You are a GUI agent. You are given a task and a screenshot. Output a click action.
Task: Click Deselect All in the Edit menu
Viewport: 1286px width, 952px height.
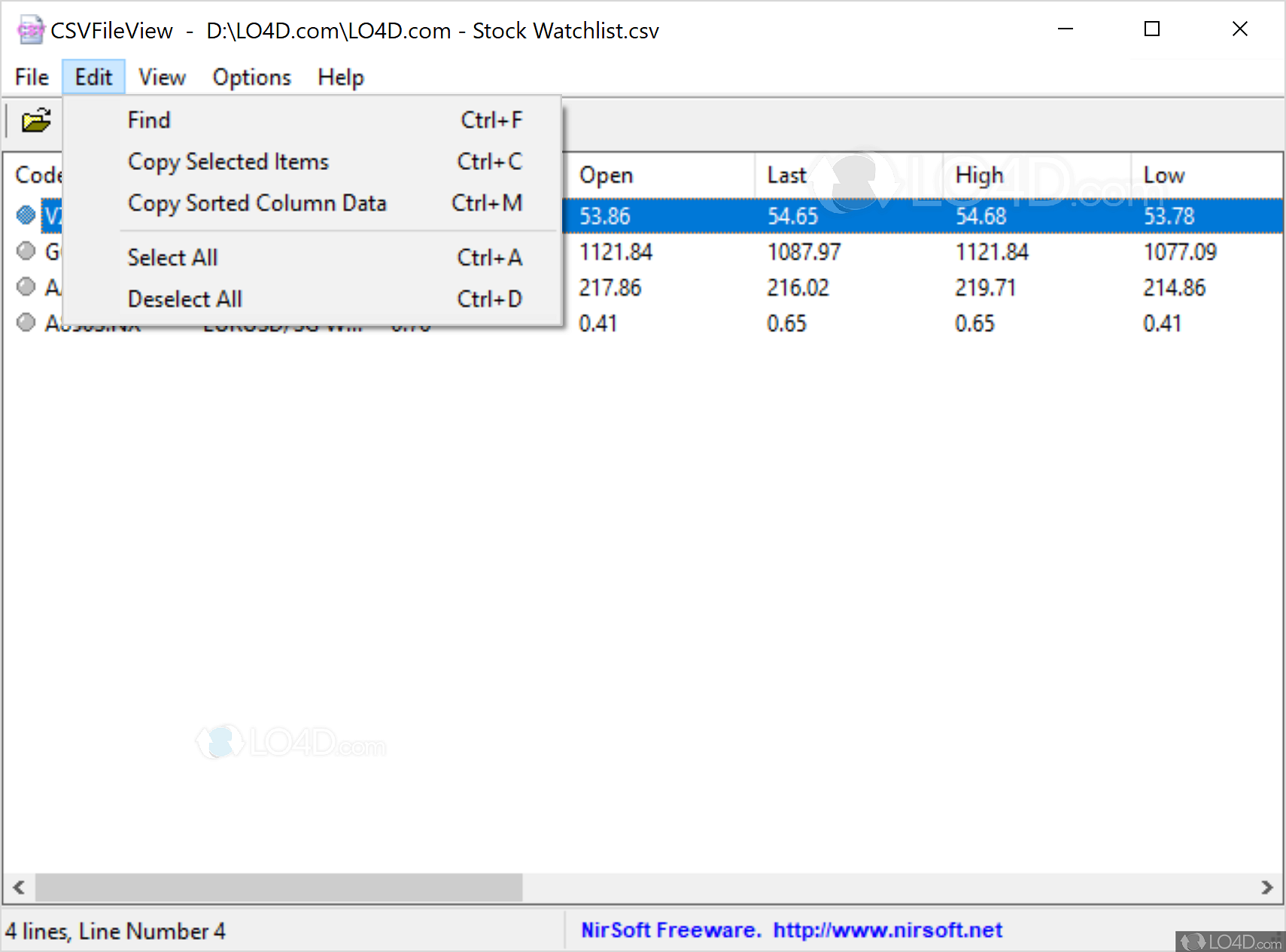(x=184, y=298)
